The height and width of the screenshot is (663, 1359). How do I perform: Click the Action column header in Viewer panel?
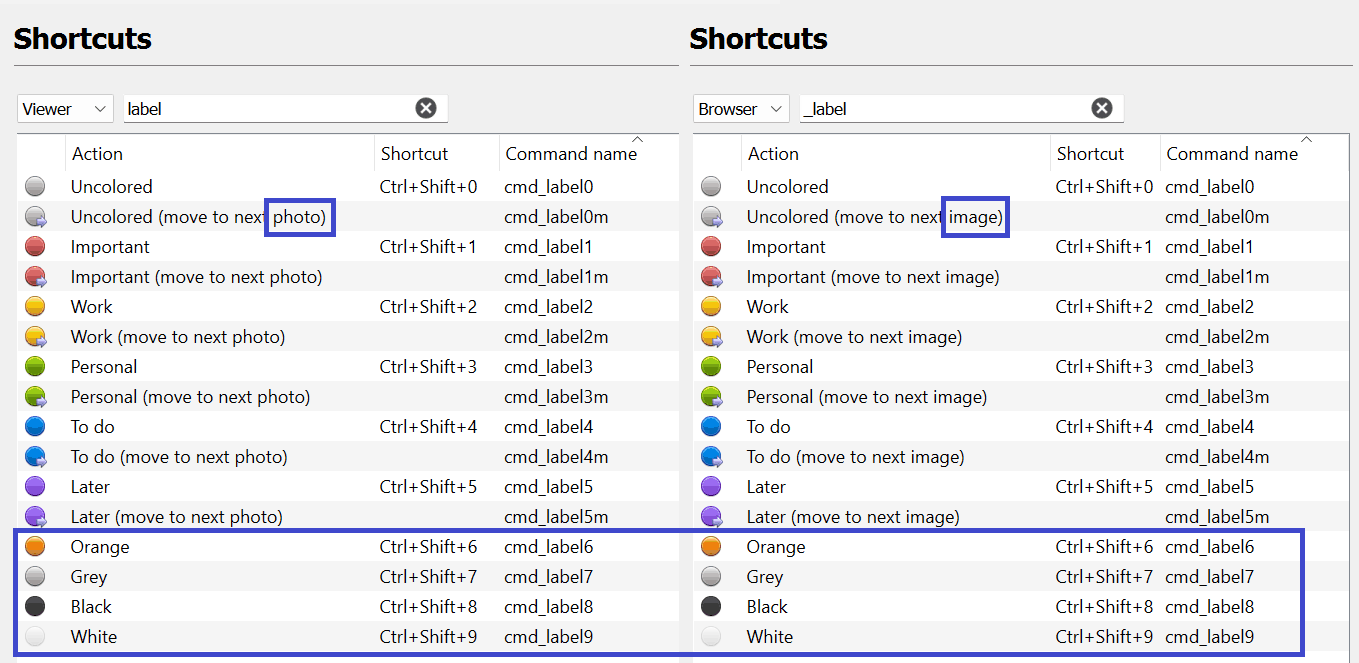97,154
